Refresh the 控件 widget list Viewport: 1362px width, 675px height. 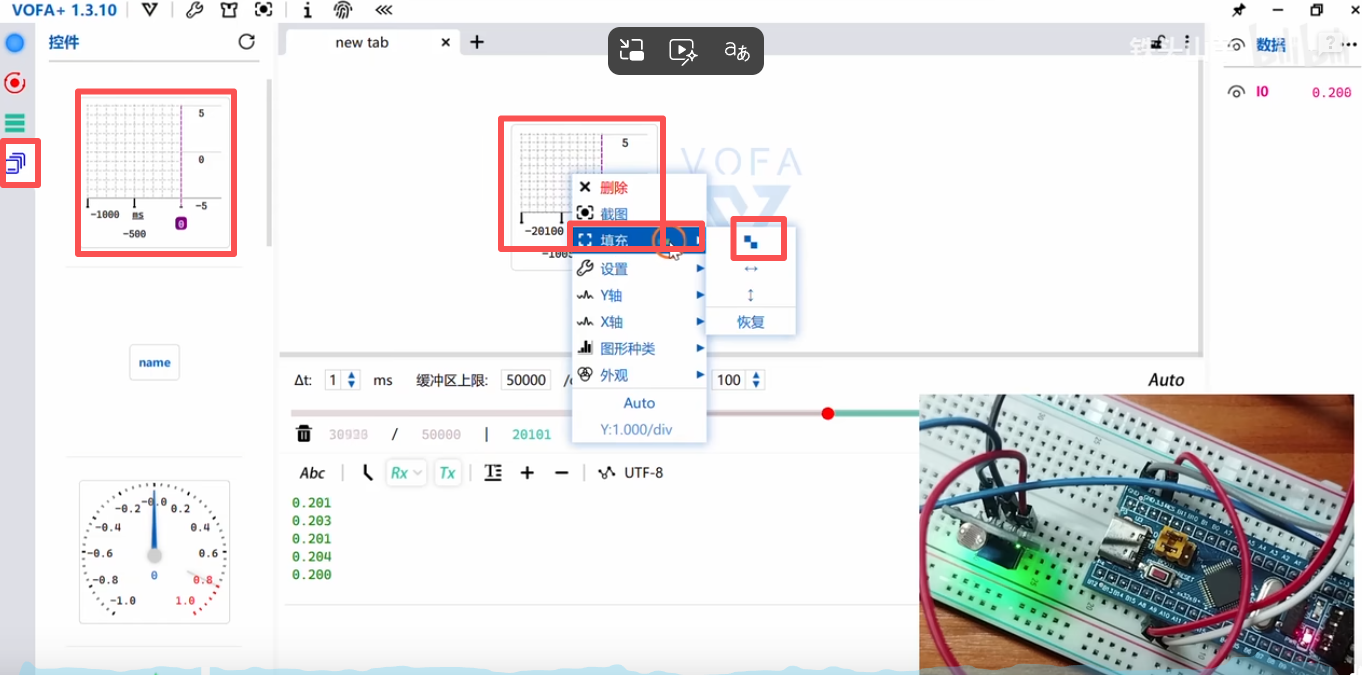(247, 42)
